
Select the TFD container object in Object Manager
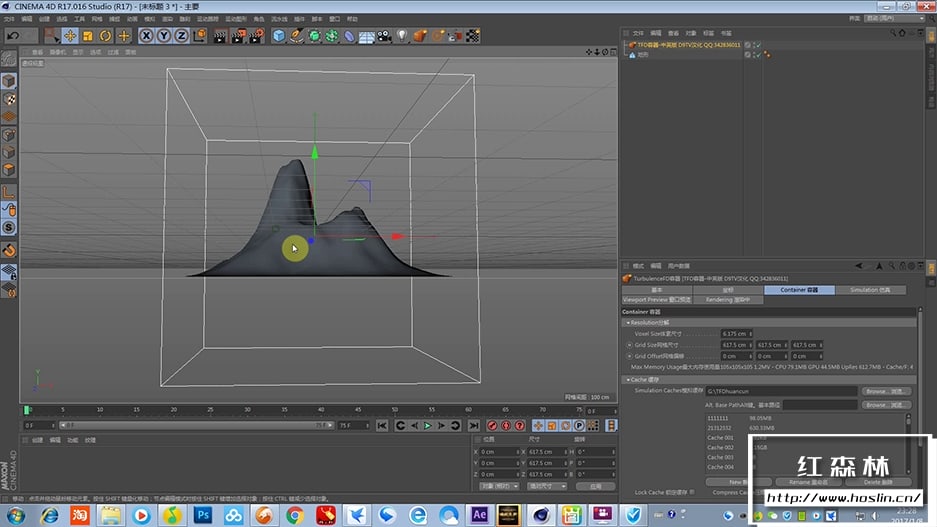pyautogui.click(x=688, y=45)
